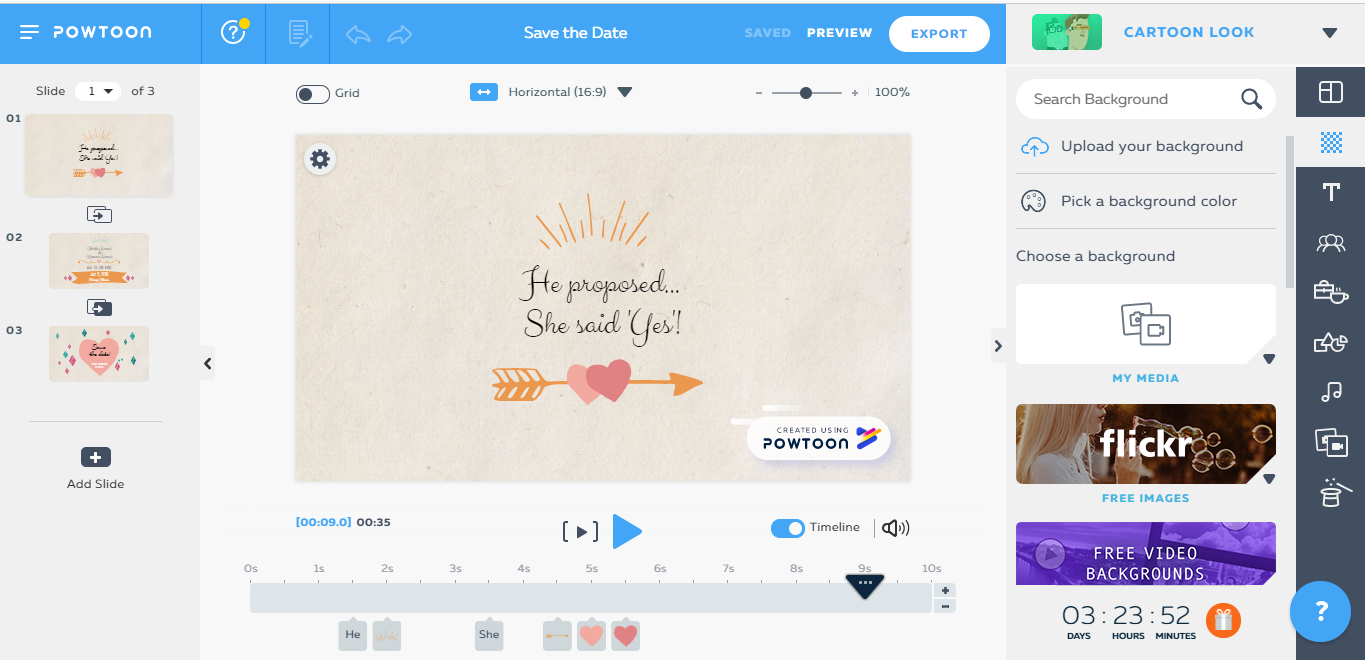Open the slide number dropdown

(97, 91)
